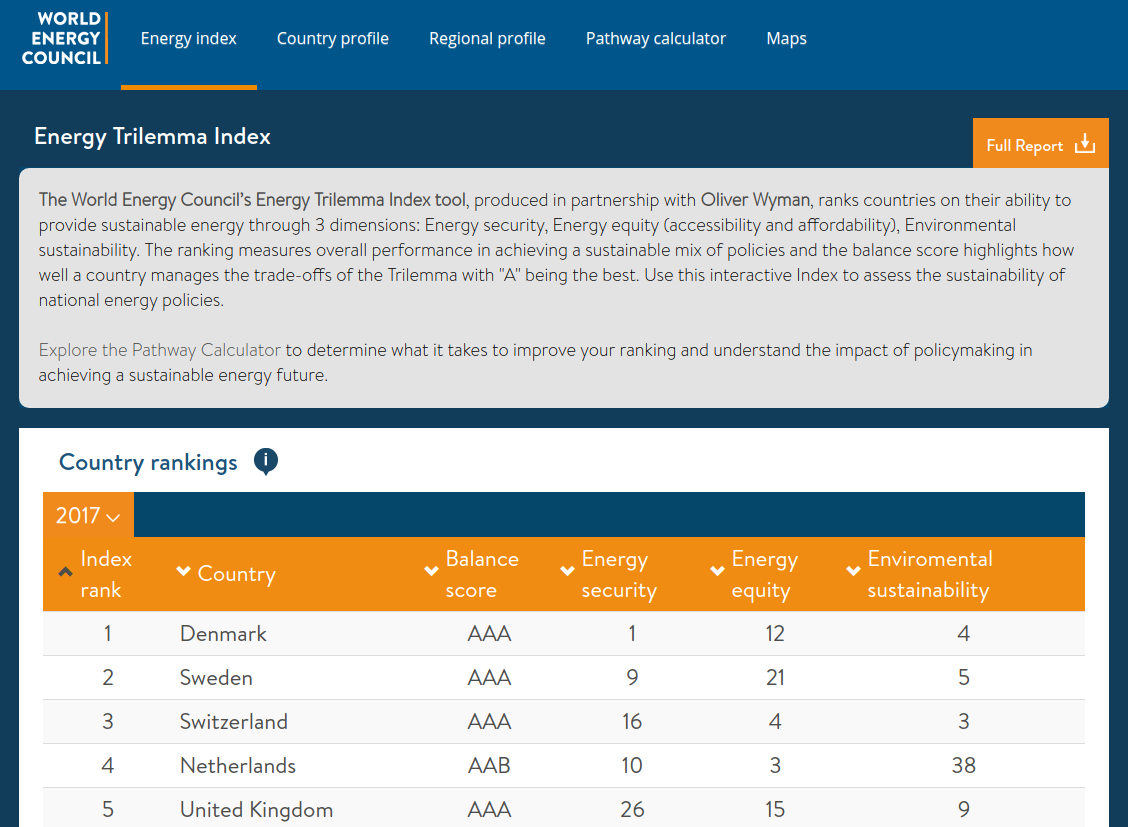The width and height of the screenshot is (1128, 827).
Task: Click the Energy Trilemma Index heading
Action: (x=153, y=137)
